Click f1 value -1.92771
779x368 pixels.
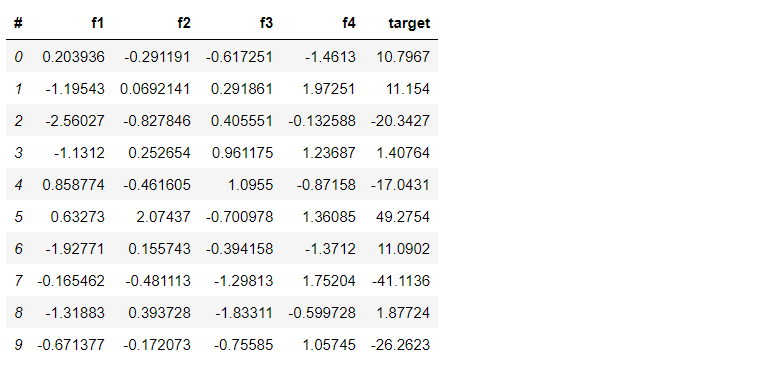(75, 249)
